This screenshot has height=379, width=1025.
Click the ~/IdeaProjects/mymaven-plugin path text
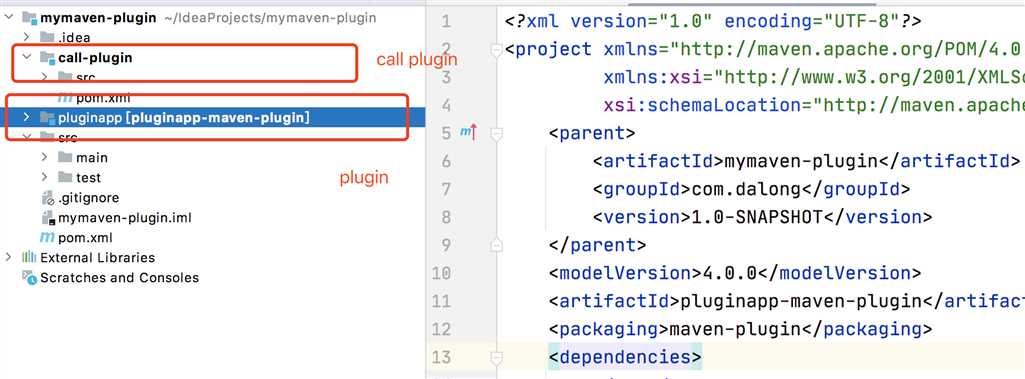[x=269, y=18]
